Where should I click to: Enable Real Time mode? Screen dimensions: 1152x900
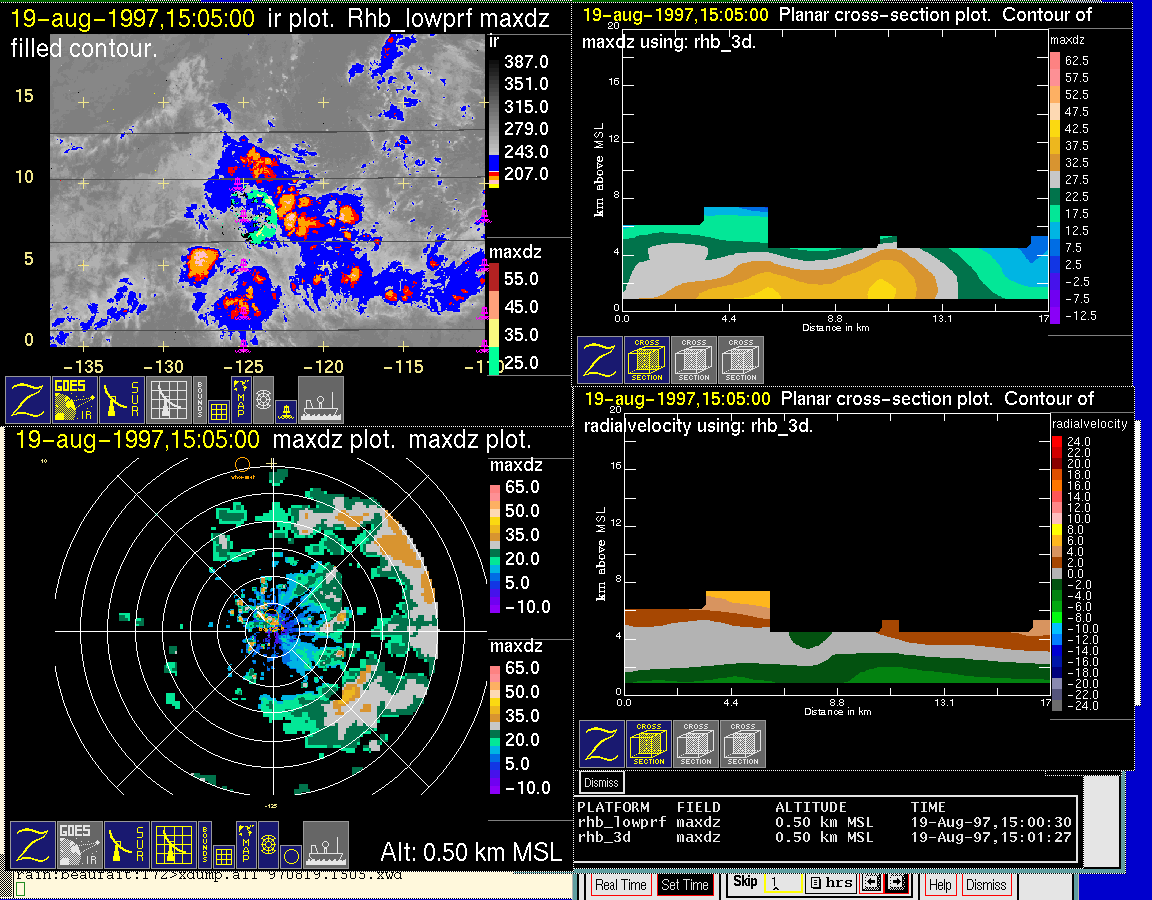coord(620,885)
